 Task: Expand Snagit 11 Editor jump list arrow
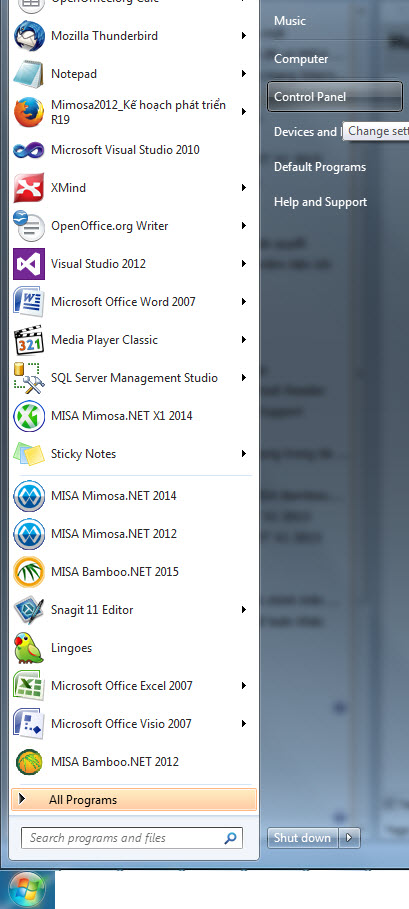pos(244,610)
